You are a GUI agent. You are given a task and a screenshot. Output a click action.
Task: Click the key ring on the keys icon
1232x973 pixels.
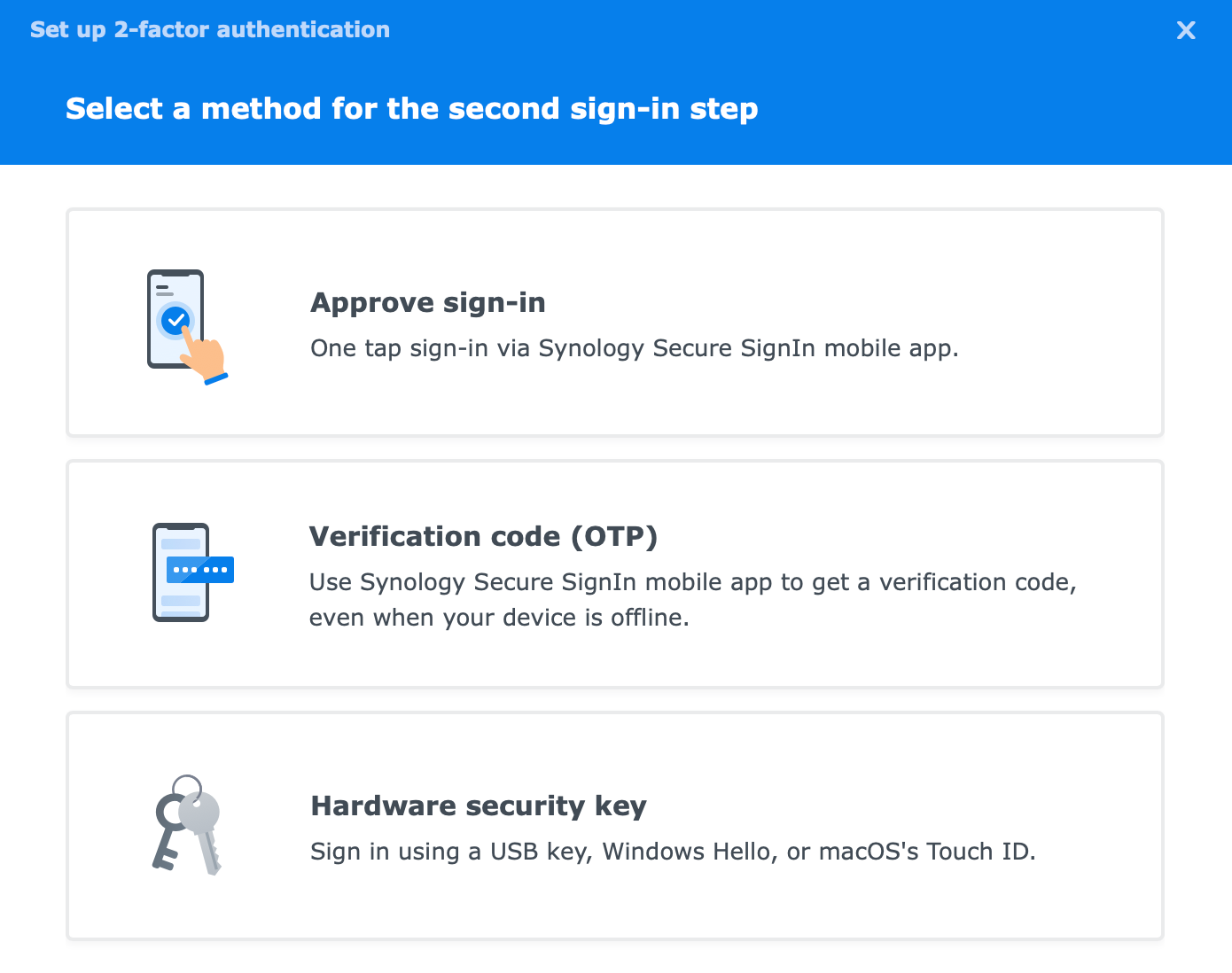tap(186, 783)
